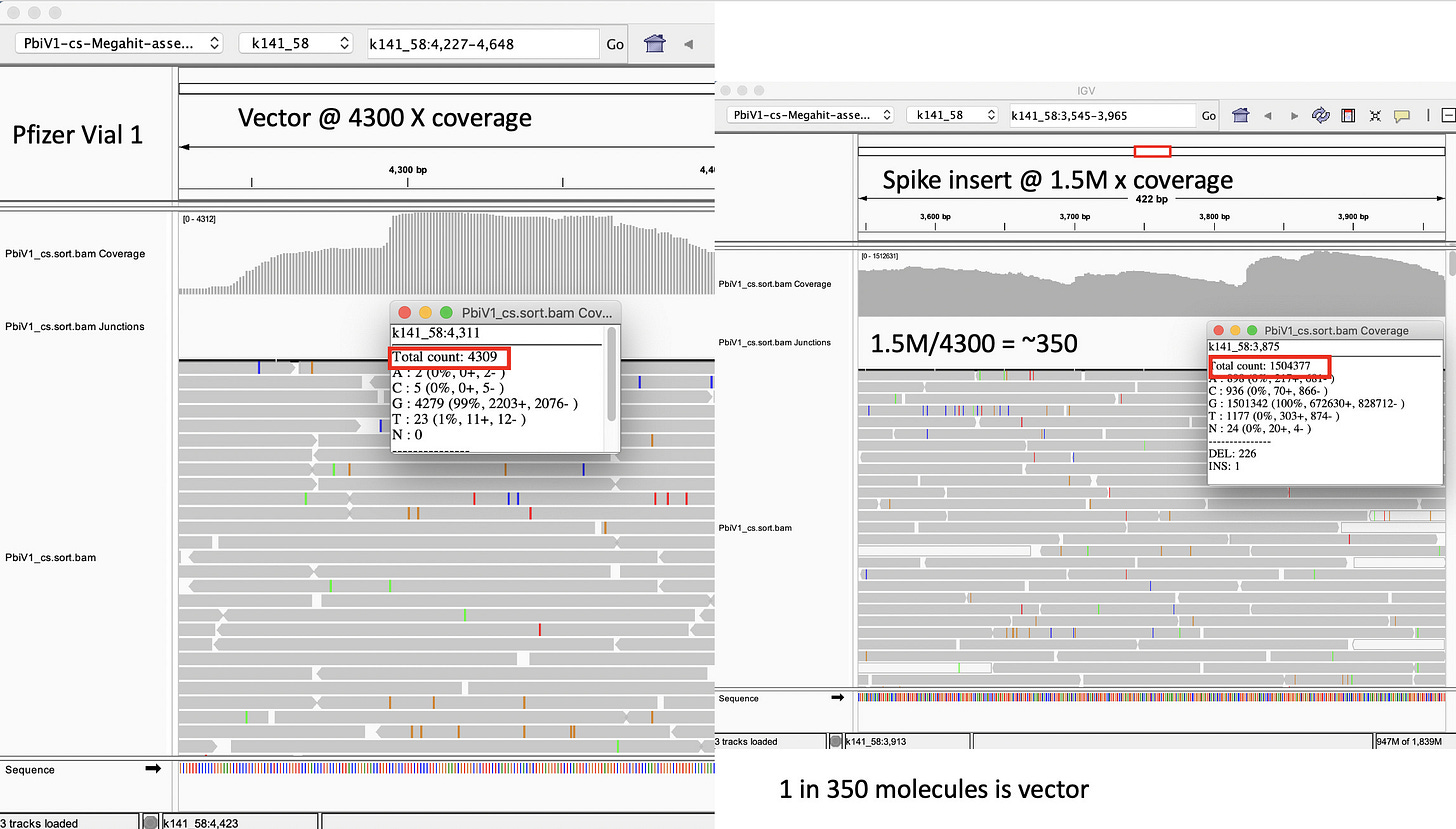Click the '3,600 bp' ruler label
The height and width of the screenshot is (829, 1456).
click(934, 216)
